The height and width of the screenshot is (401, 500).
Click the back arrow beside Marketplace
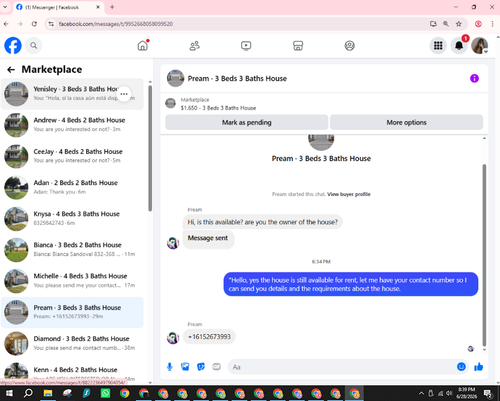[x=11, y=69]
